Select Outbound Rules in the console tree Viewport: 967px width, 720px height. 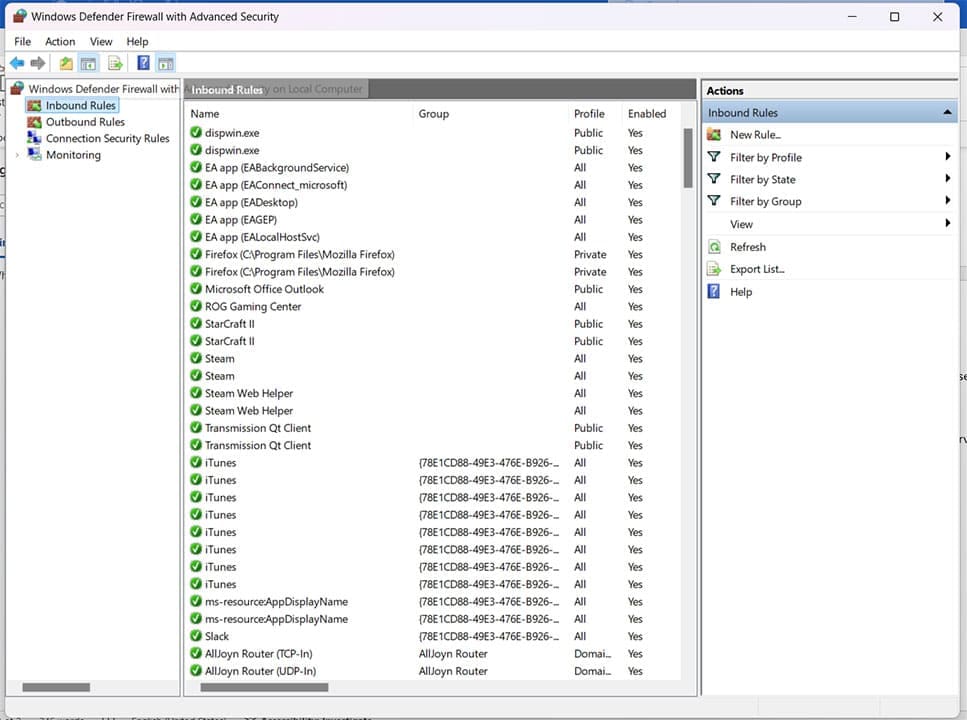click(x=85, y=122)
